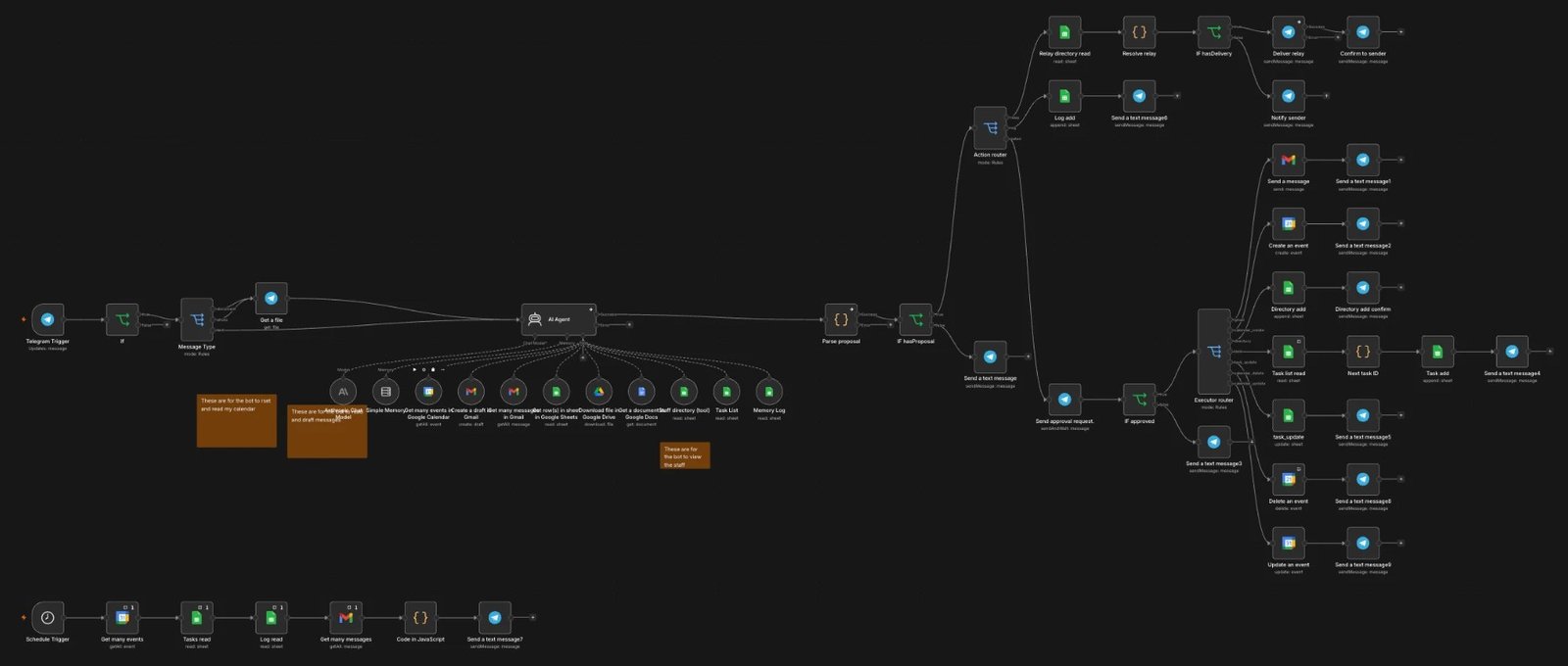Image resolution: width=1568 pixels, height=666 pixels.
Task: Open Download file in Google Drive tool
Action: [x=599, y=392]
